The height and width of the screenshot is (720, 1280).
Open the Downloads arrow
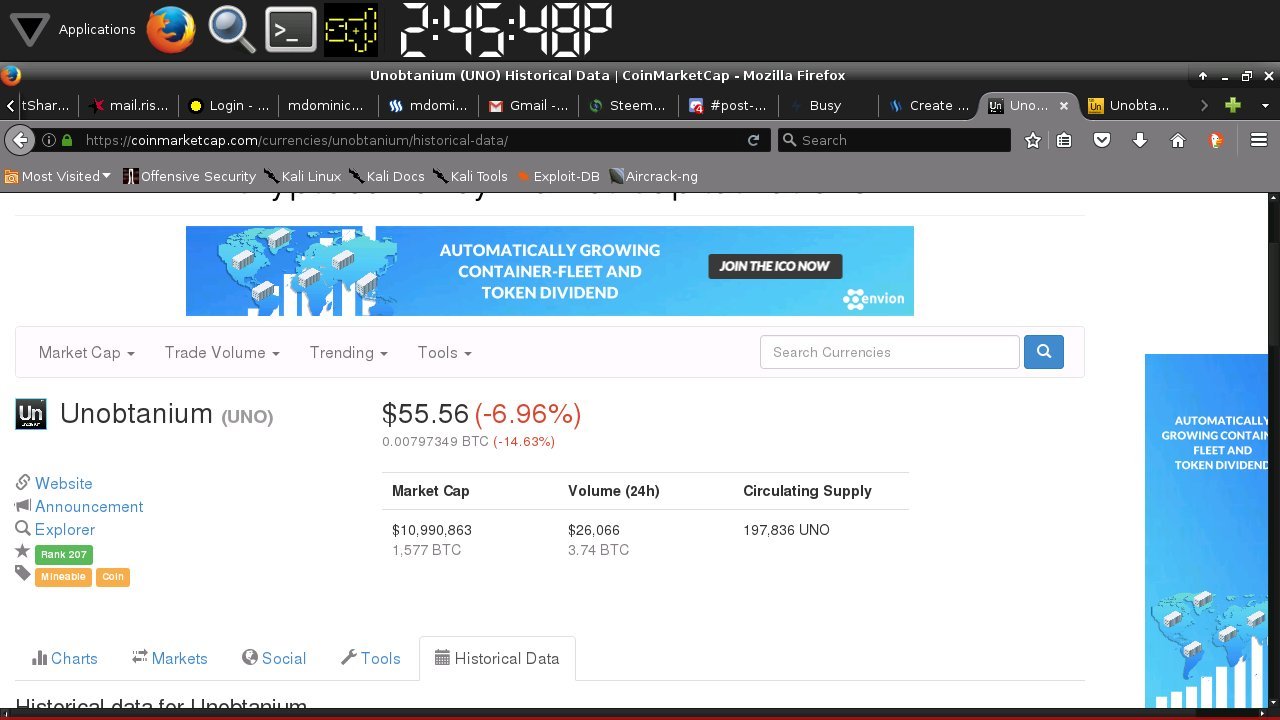click(x=1139, y=140)
